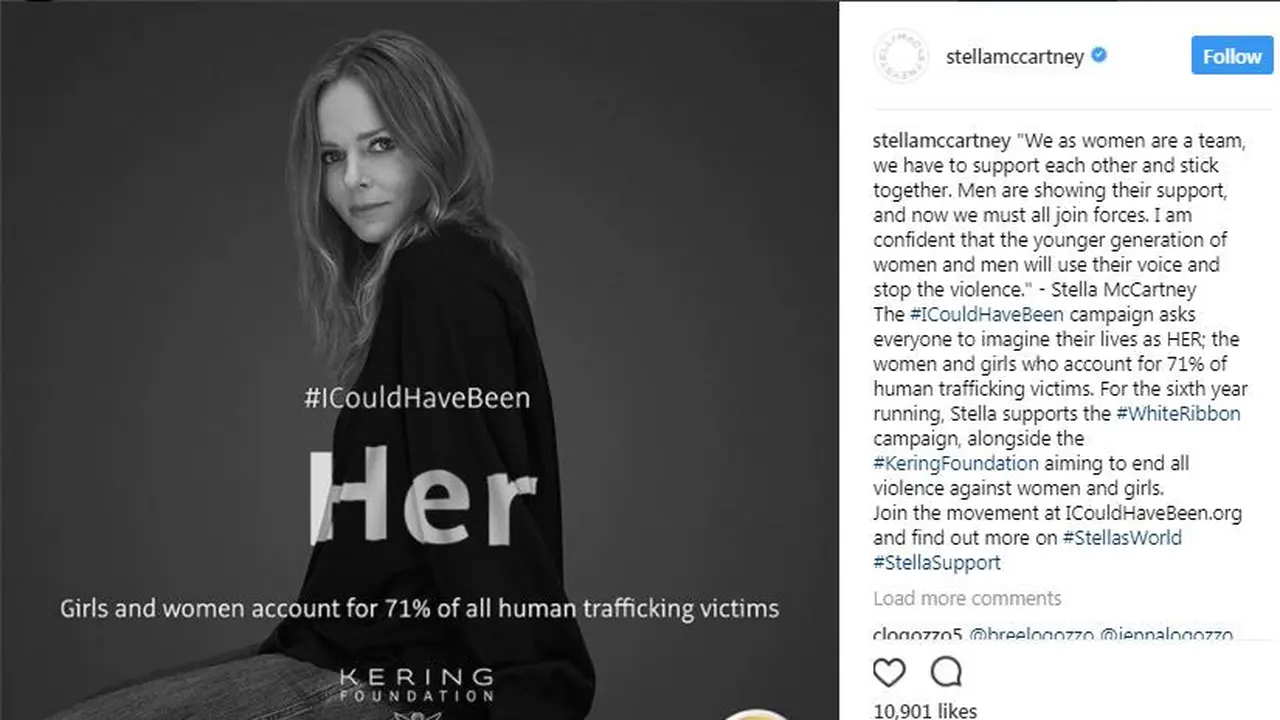The image size is (1280, 720).
Task: Click the blue verified badge
Action: (x=1099, y=56)
